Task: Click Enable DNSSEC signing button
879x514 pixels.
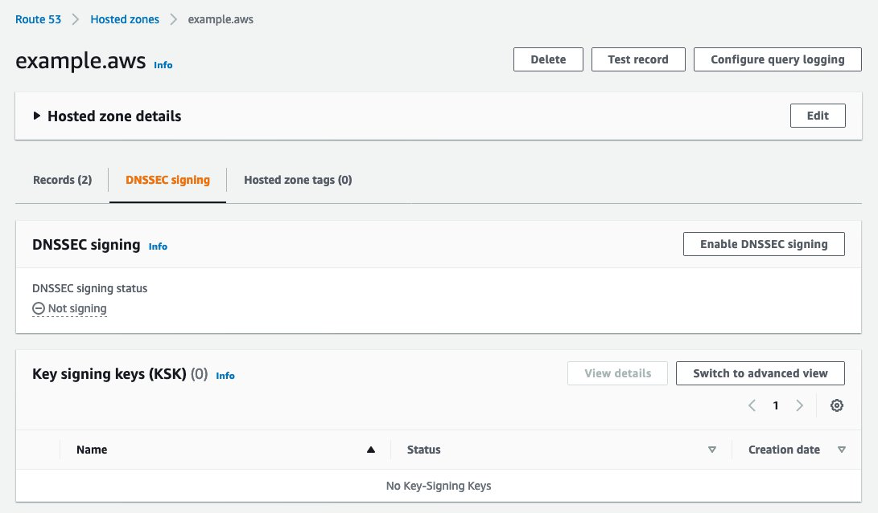Action: [x=764, y=244]
